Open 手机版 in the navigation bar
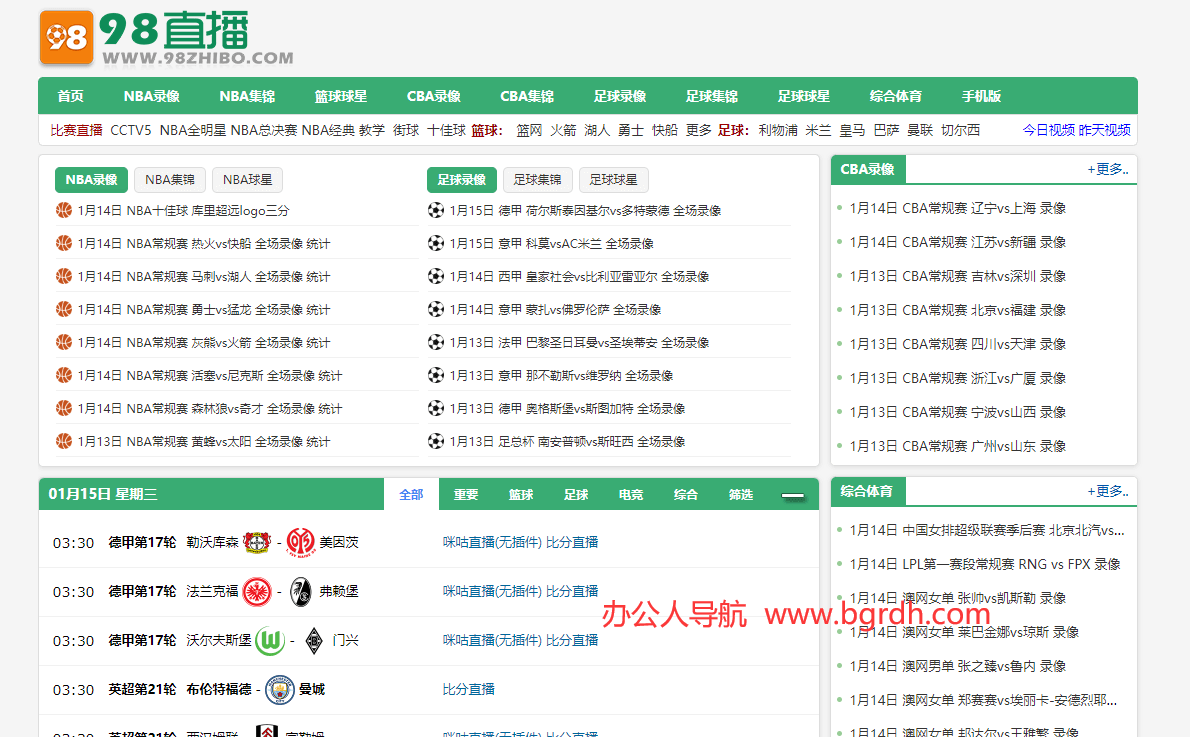This screenshot has height=737, width=1190. [981, 96]
